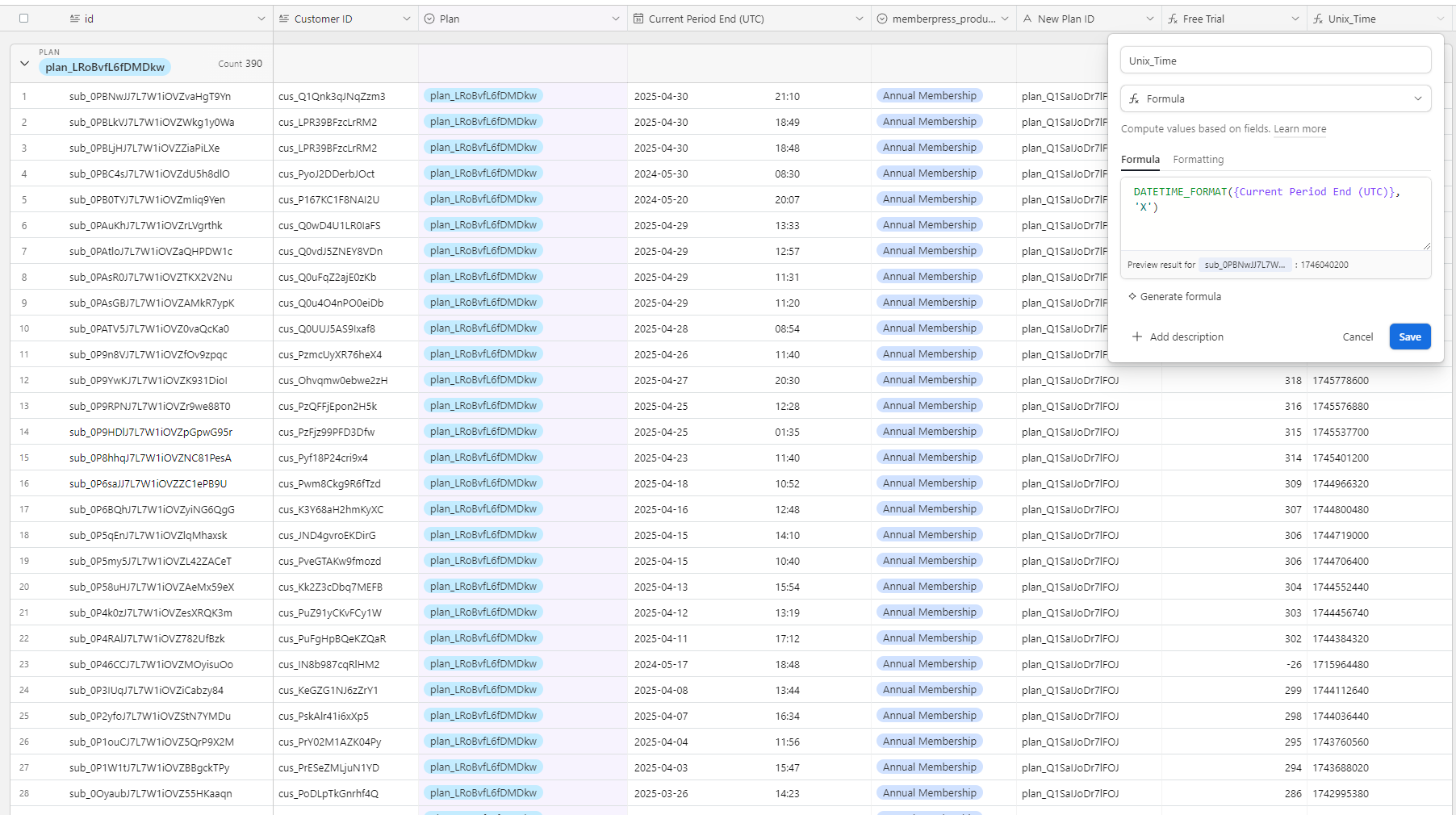Tick the select-all checkbox in header
The height and width of the screenshot is (815, 1456).
coord(23,19)
